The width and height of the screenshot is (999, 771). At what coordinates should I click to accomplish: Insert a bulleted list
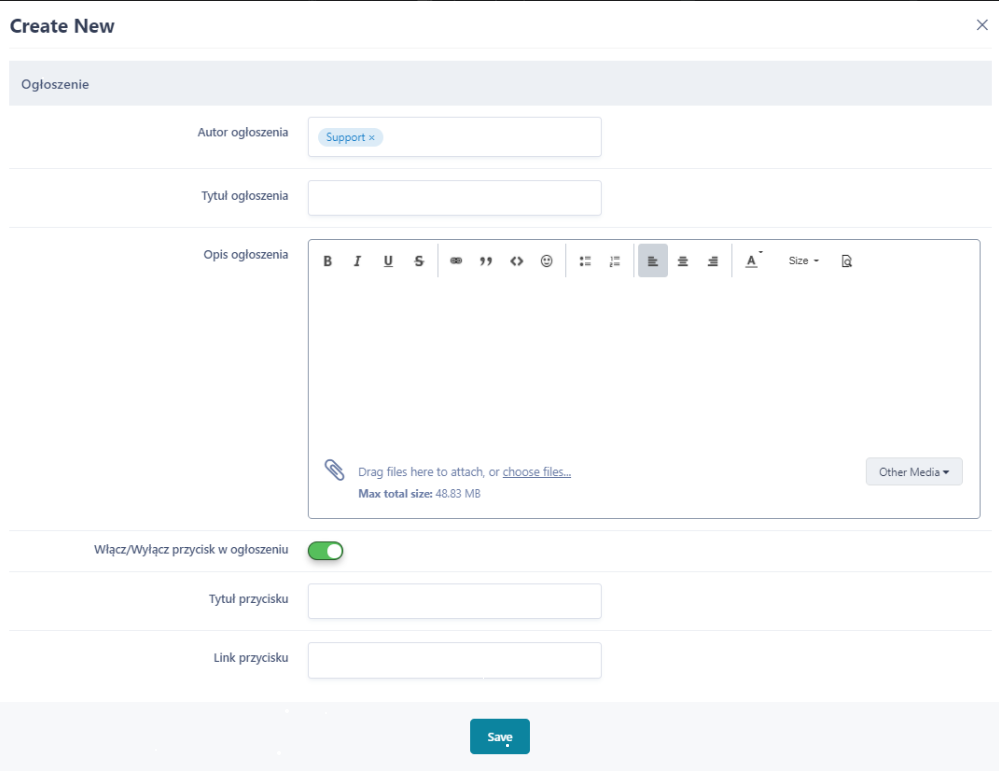pos(585,261)
